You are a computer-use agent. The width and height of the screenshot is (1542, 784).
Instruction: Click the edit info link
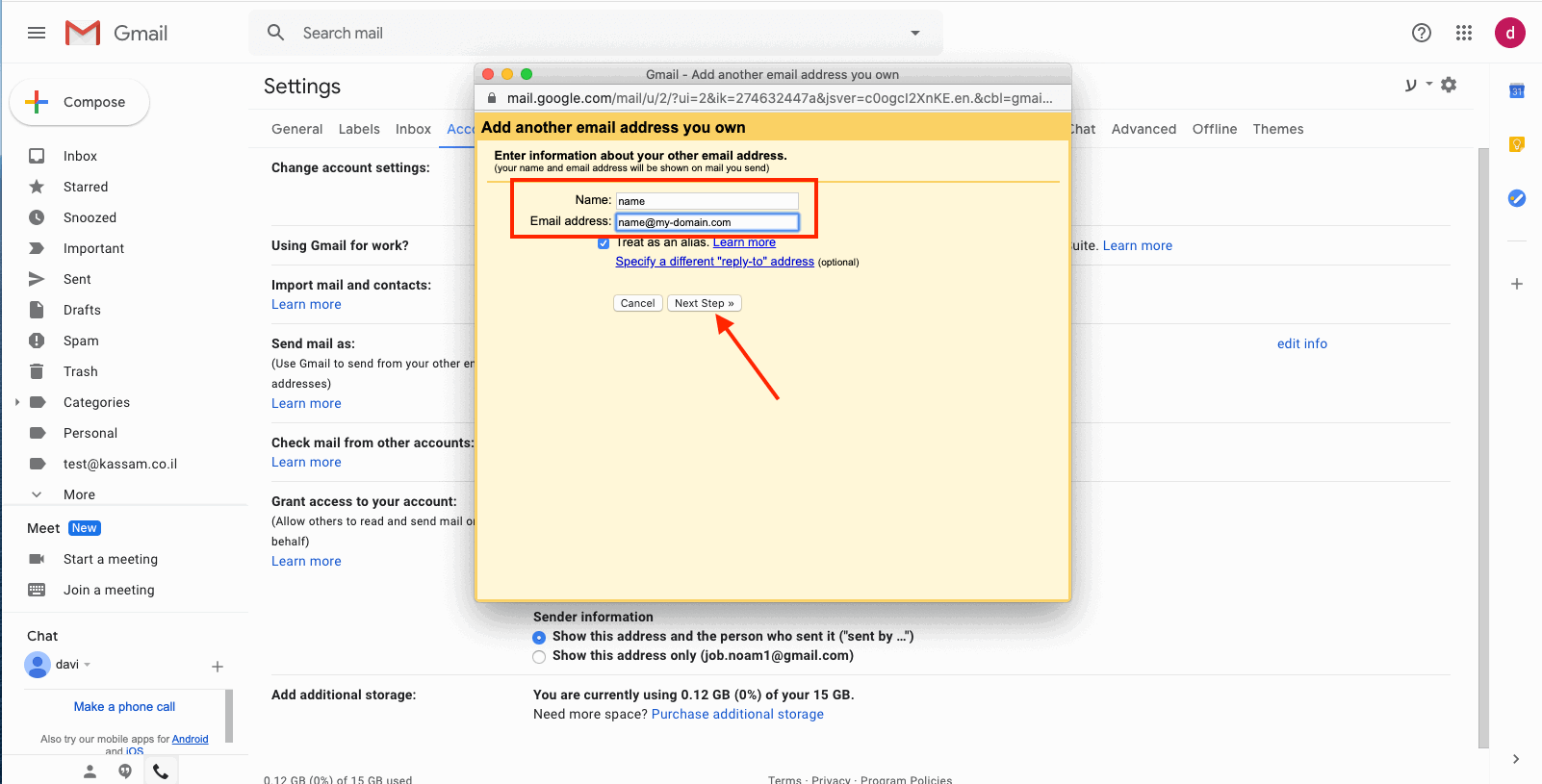pos(1301,343)
